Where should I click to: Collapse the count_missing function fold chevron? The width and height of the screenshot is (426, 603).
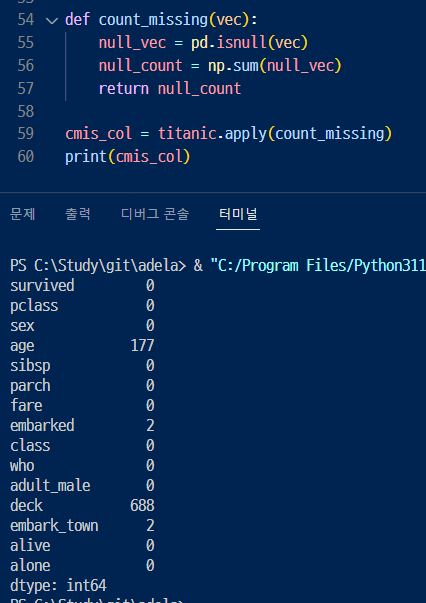pyautogui.click(x=52, y=20)
